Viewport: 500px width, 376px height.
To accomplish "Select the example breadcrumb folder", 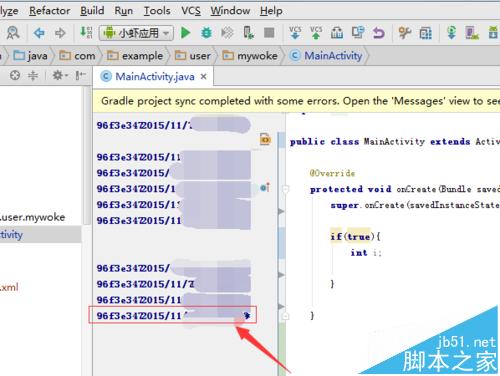I will pyautogui.click(x=135, y=56).
